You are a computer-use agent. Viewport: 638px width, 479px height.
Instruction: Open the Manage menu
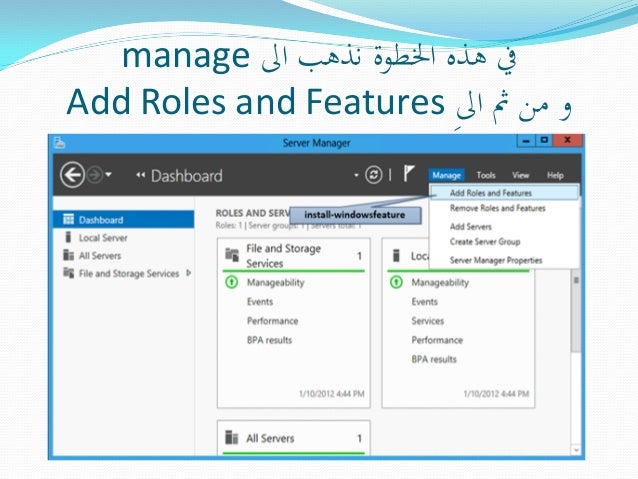[x=446, y=175]
